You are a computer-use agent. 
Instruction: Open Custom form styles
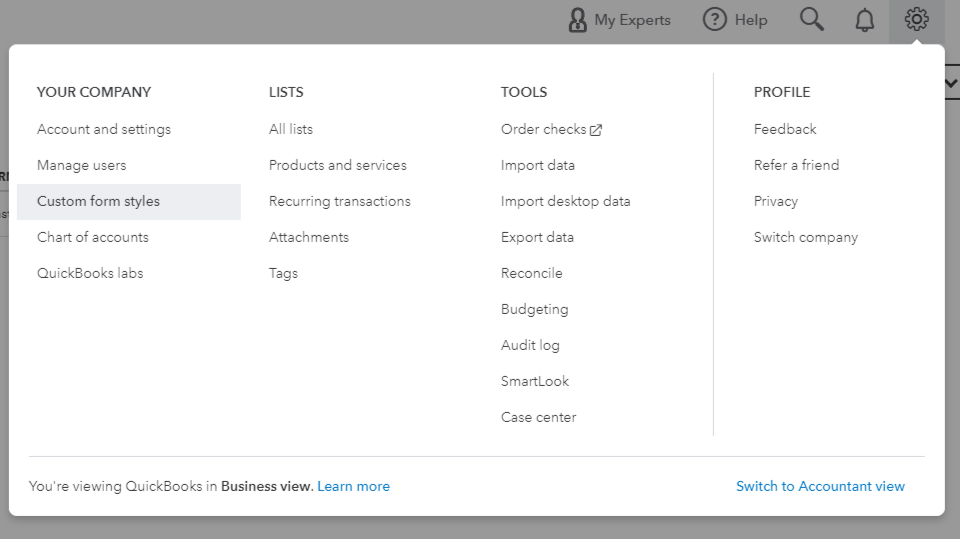pos(98,201)
